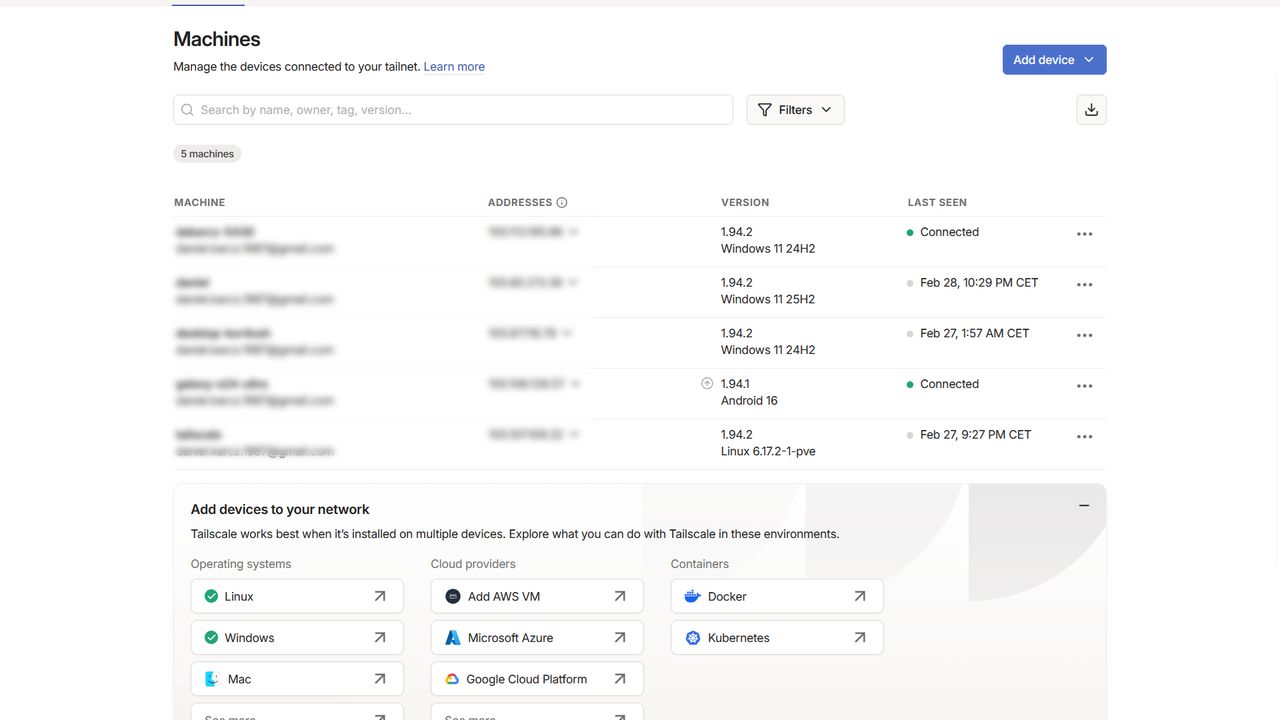Screen dimensions: 1280x720
Task: Collapse the Add devices panel
Action: click(1084, 506)
